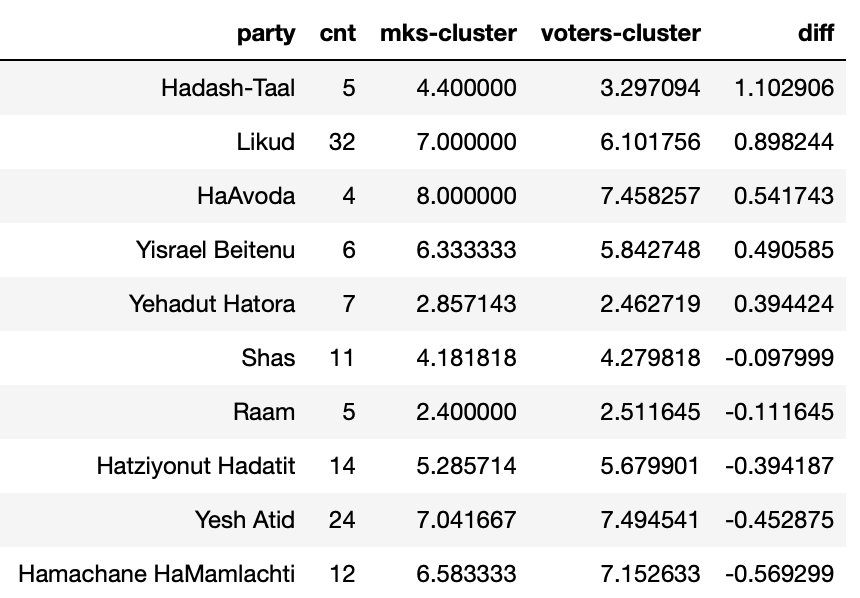Click the voters-cluster column header
Screen dimensions: 860x598
pyautogui.click(x=620, y=33)
